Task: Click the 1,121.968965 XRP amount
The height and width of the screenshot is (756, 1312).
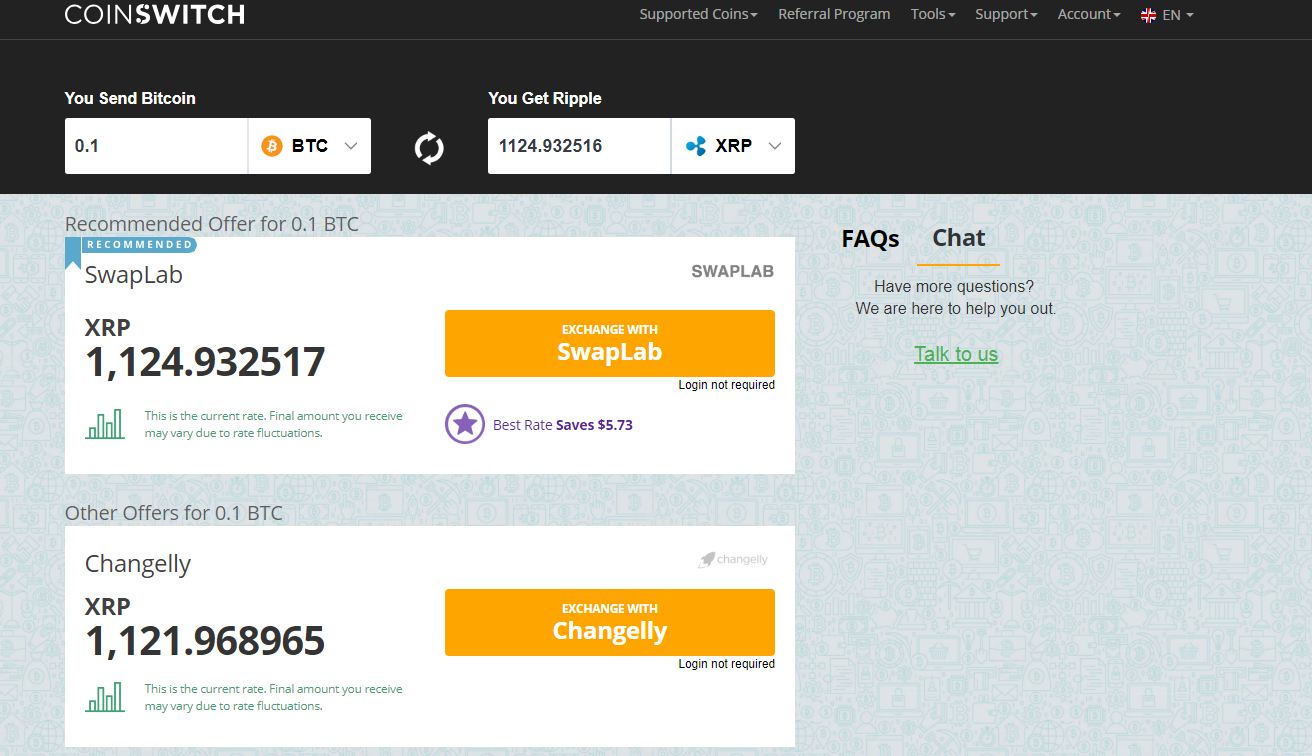Action: (205, 641)
